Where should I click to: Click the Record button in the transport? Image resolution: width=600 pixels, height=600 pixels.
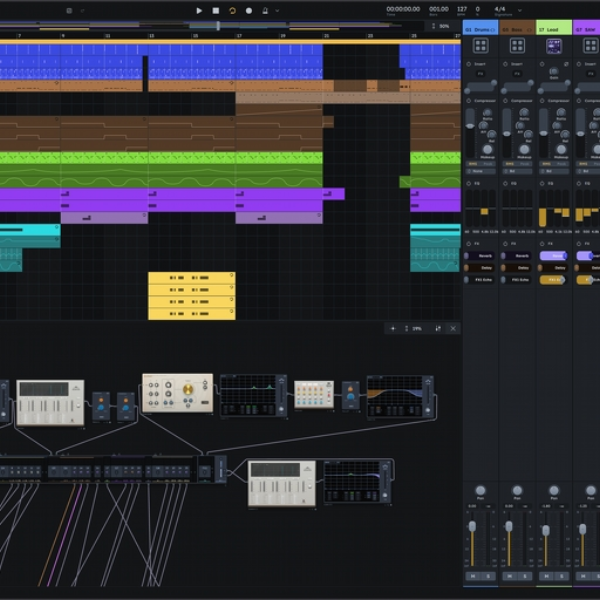(249, 11)
